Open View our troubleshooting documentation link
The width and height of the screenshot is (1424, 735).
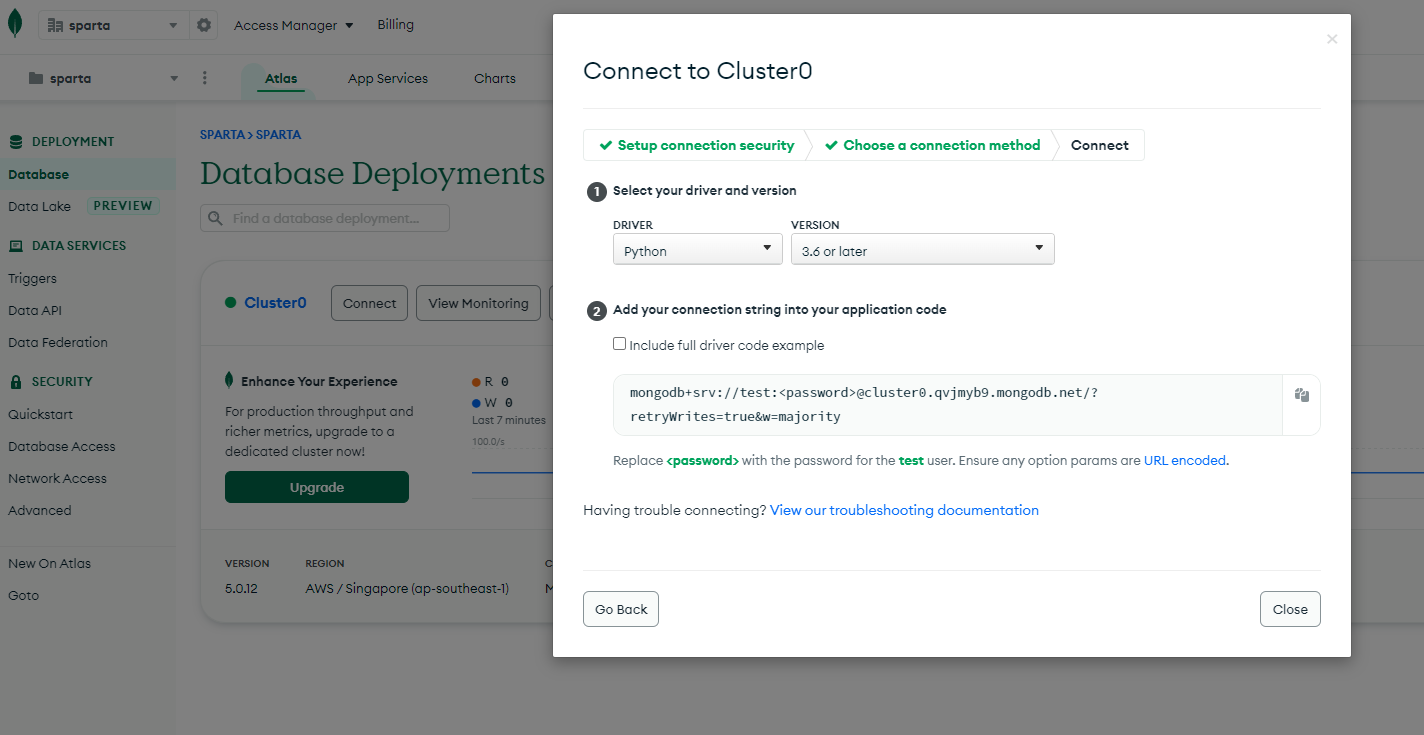pos(904,510)
